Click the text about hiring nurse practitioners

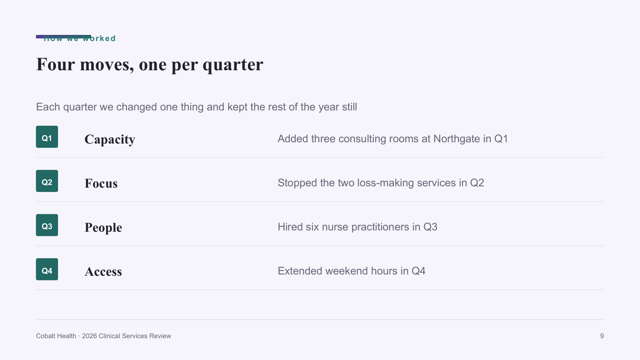[x=358, y=227]
